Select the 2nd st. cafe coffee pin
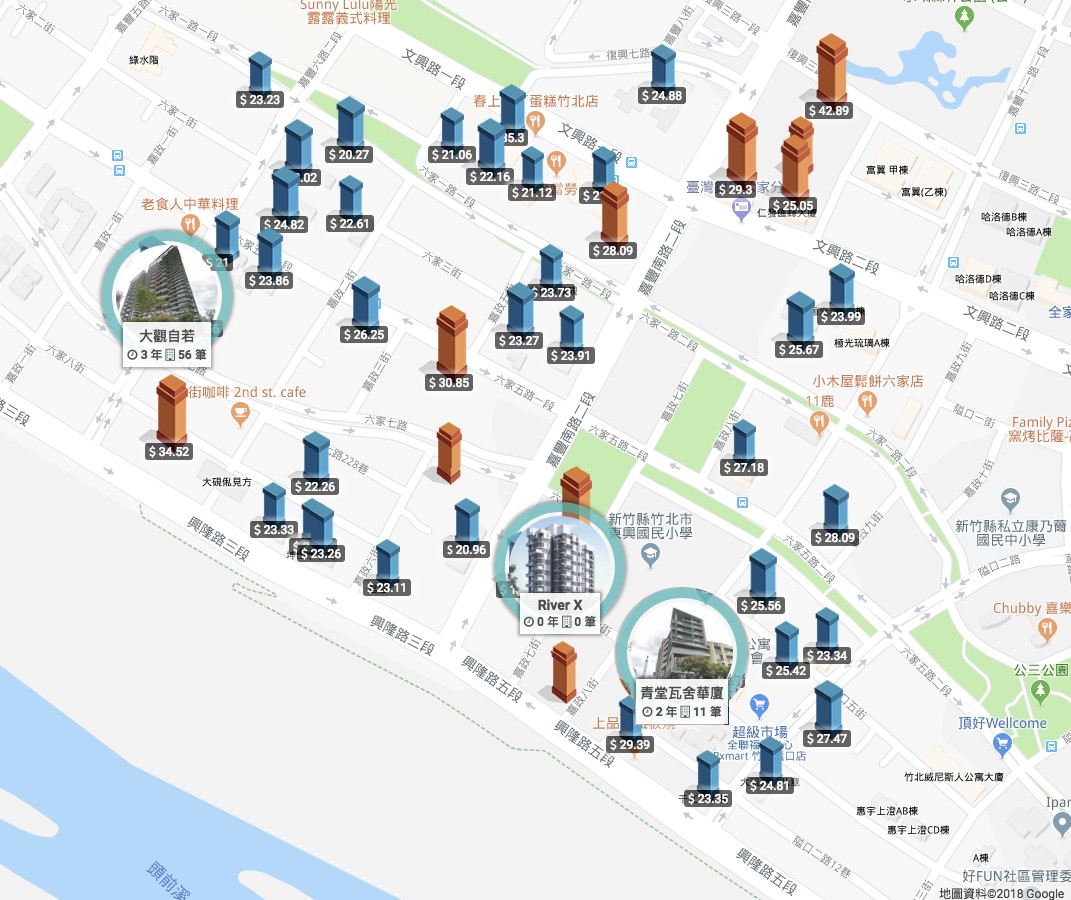Viewport: 1071px width, 900px height. [x=240, y=414]
